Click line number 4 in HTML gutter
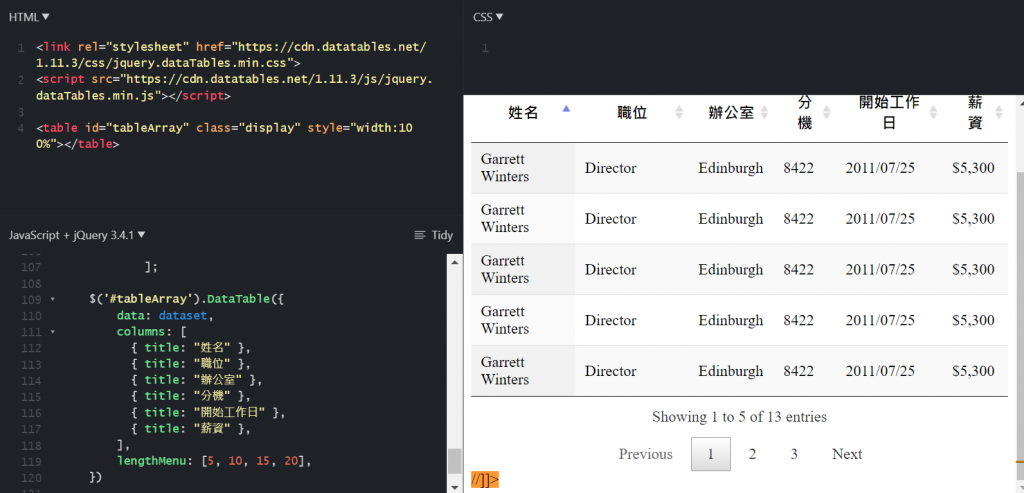1024x493 pixels. coord(22,128)
